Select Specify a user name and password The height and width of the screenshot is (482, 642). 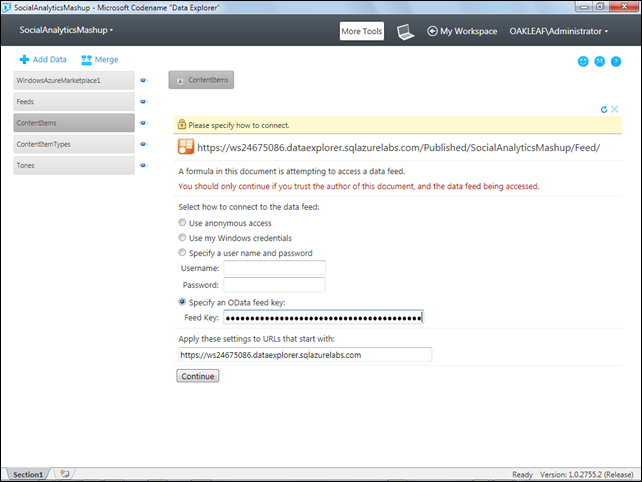pyautogui.click(x=182, y=253)
